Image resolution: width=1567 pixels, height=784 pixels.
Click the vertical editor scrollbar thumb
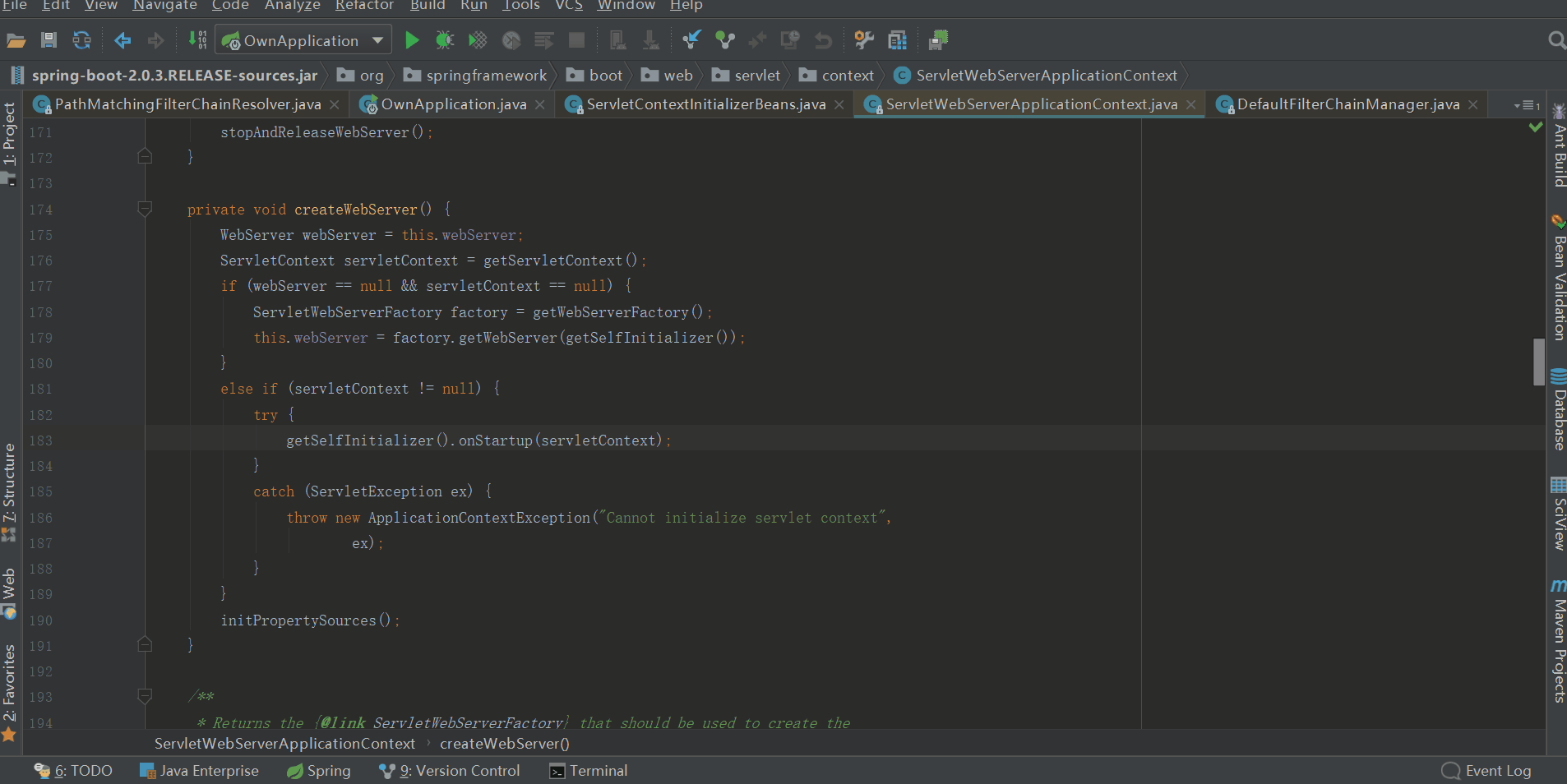click(1539, 362)
